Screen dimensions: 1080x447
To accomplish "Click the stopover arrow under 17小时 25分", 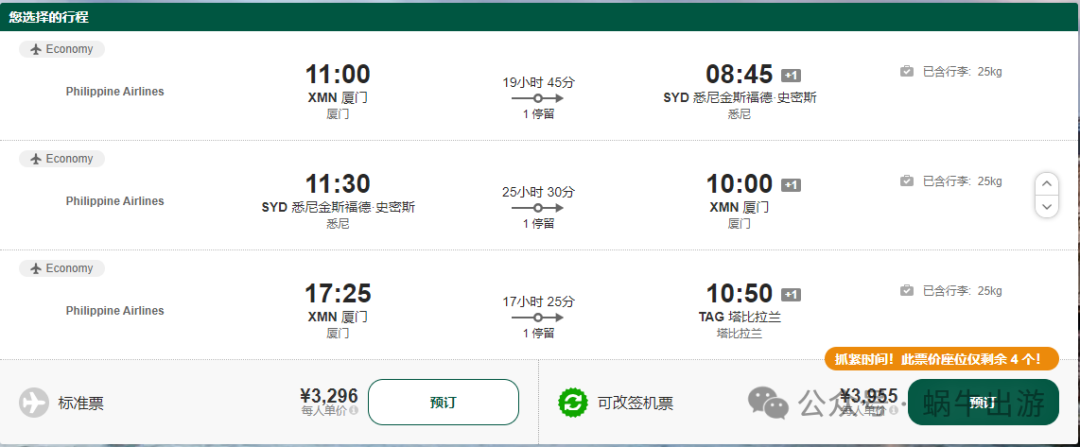I will click(x=538, y=318).
